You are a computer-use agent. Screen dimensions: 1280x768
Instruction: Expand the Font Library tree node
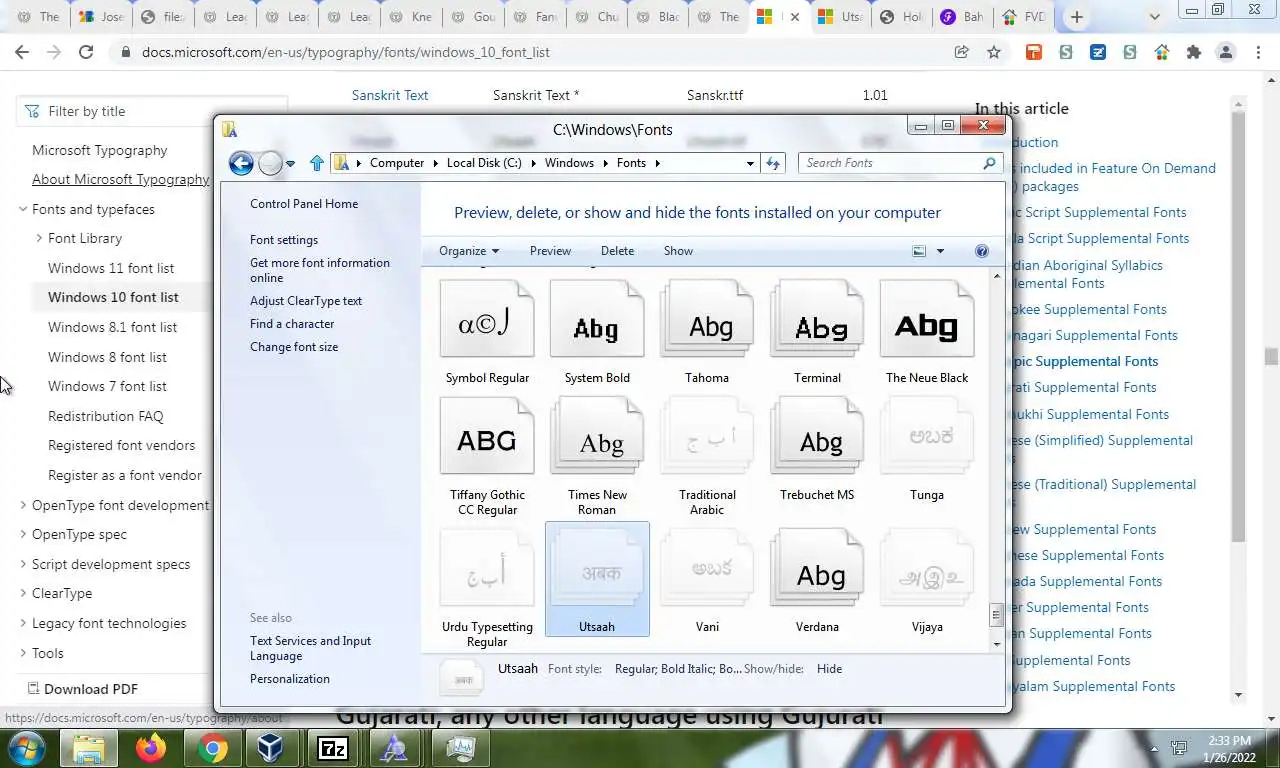[39, 238]
